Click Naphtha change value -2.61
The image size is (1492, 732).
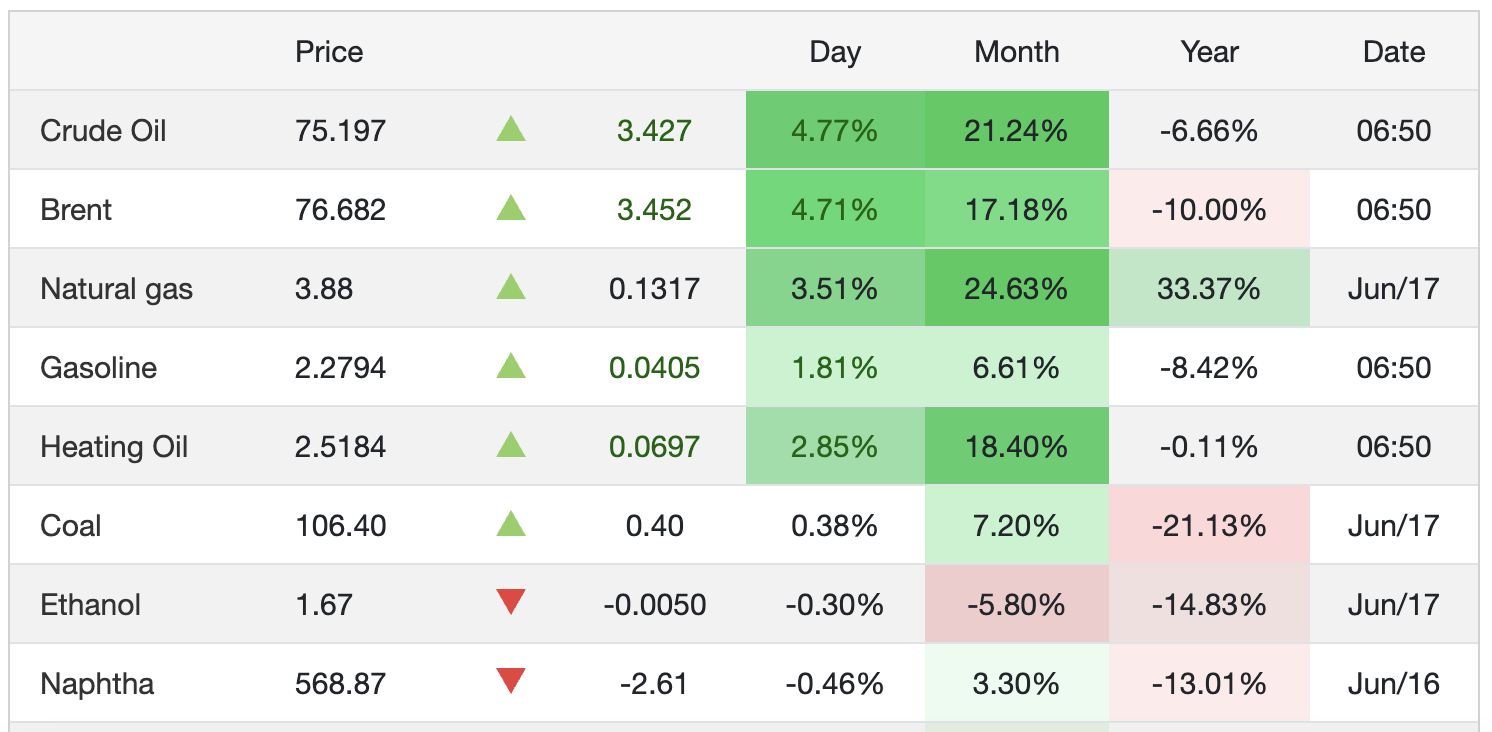(654, 684)
